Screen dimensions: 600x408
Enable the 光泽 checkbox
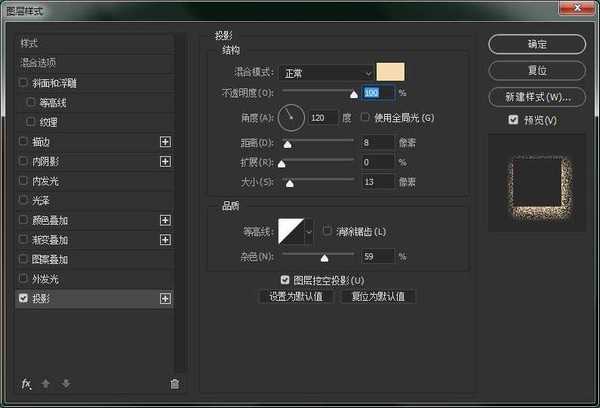tap(23, 200)
